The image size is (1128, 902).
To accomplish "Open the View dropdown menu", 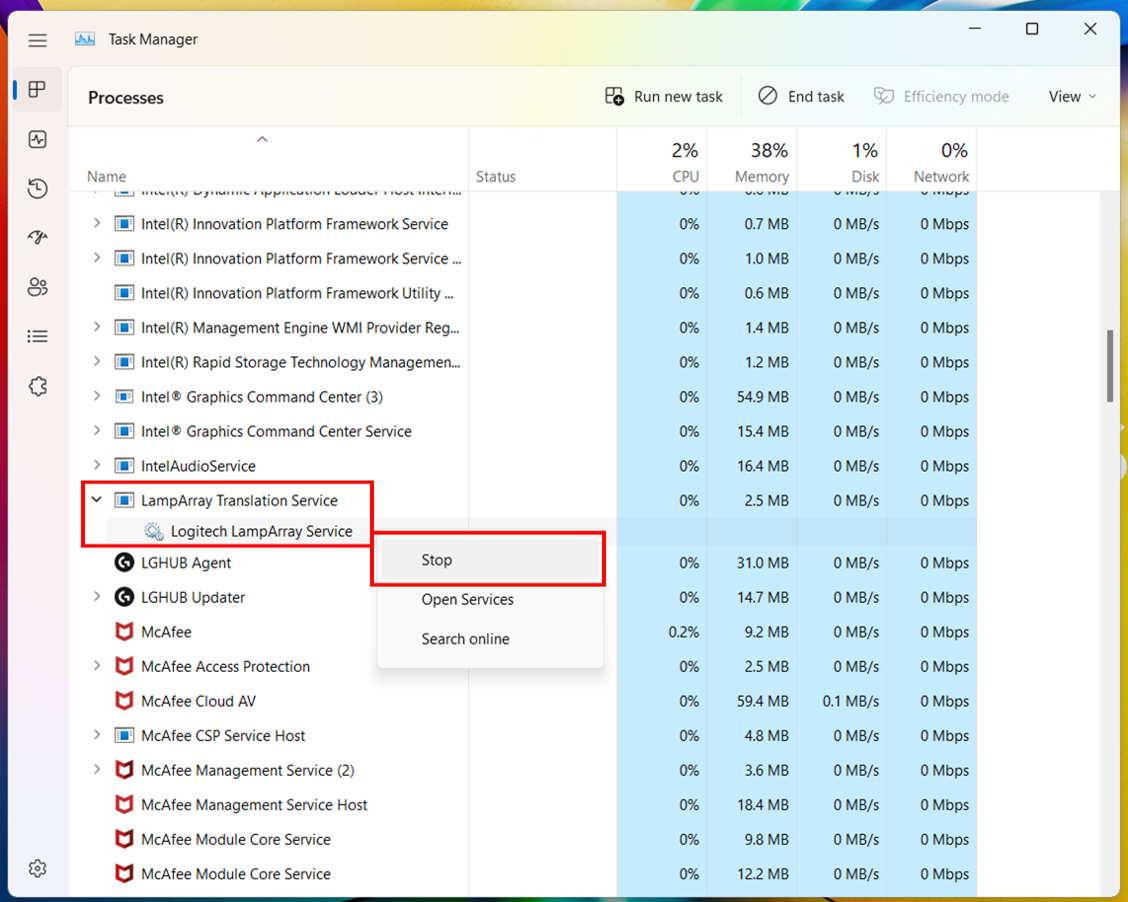I will click(x=1072, y=96).
